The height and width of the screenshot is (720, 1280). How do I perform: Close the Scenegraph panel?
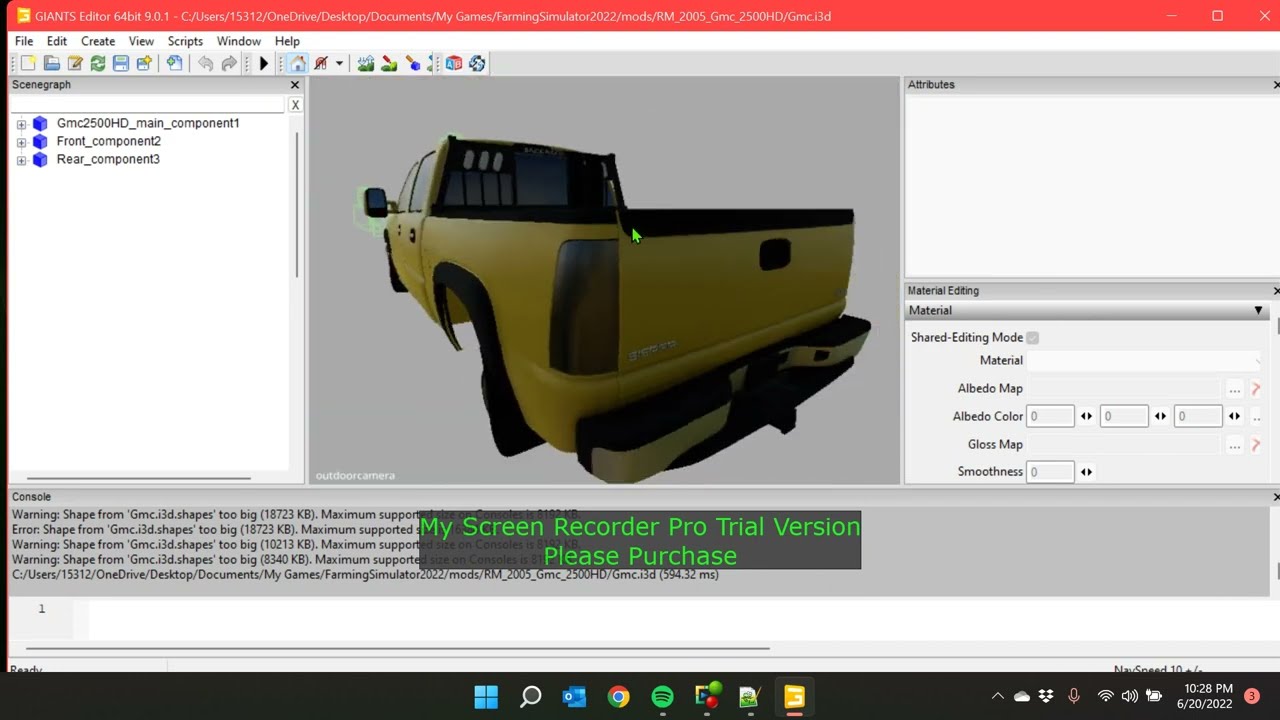(x=295, y=85)
